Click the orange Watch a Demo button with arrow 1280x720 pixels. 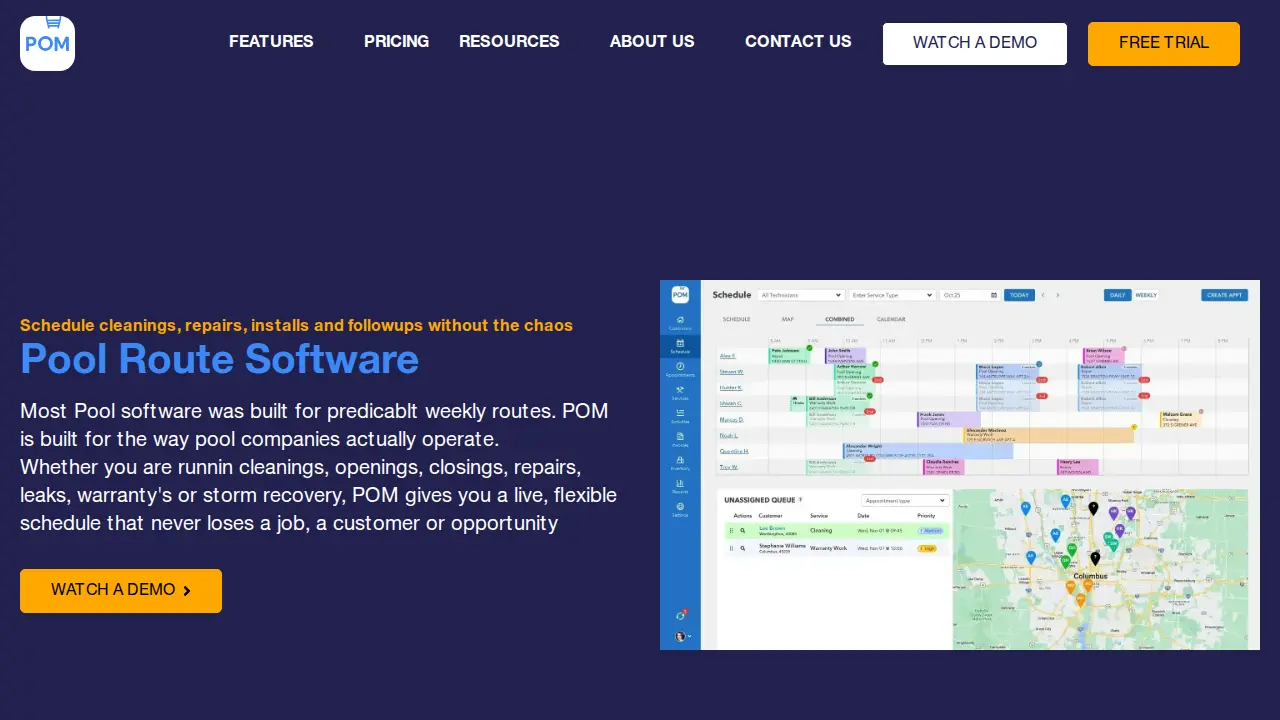121,591
